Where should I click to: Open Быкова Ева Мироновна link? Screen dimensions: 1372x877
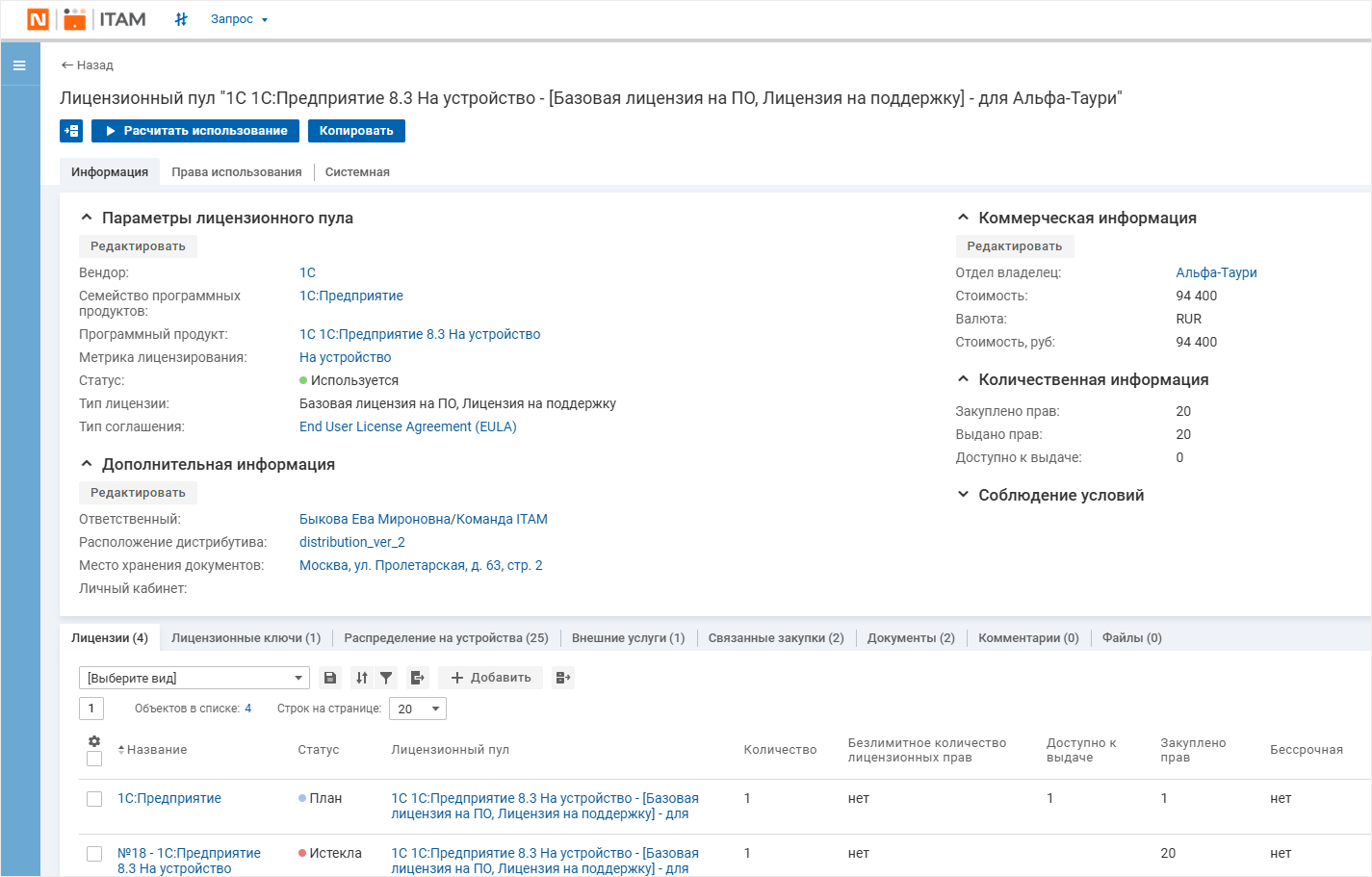pos(375,520)
